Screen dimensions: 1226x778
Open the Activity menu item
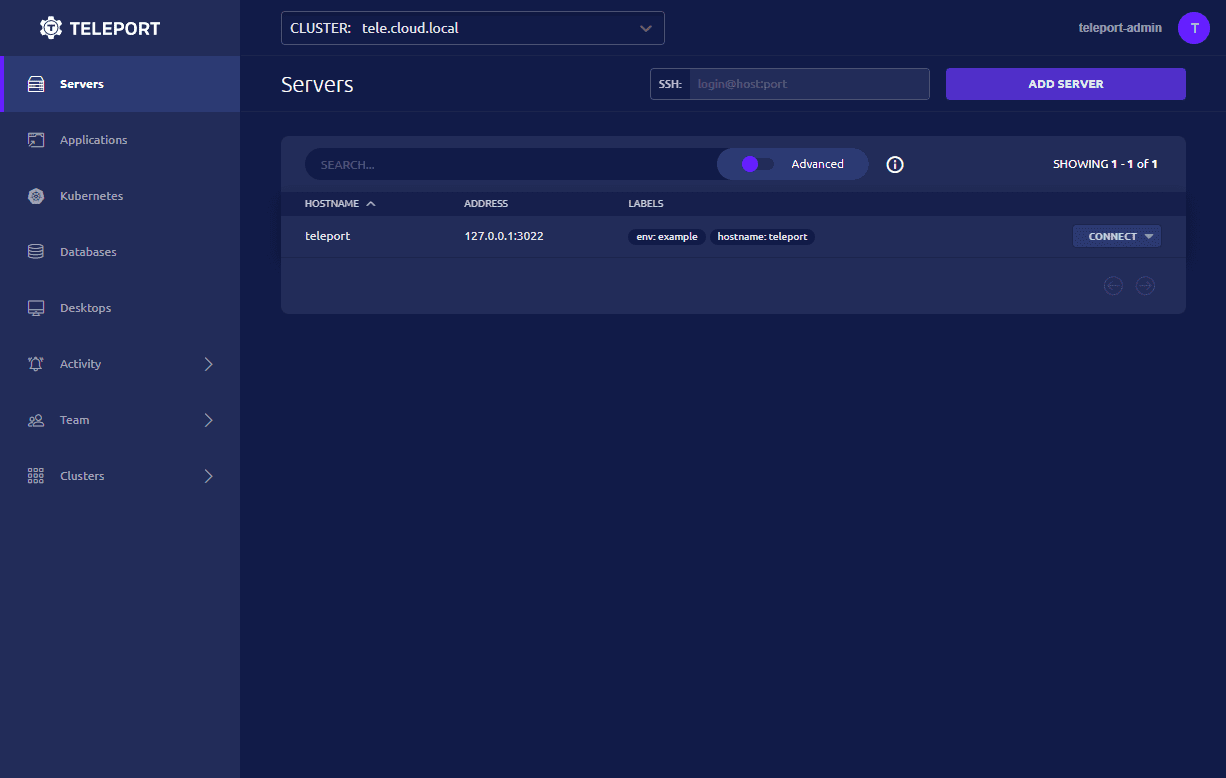coord(120,364)
